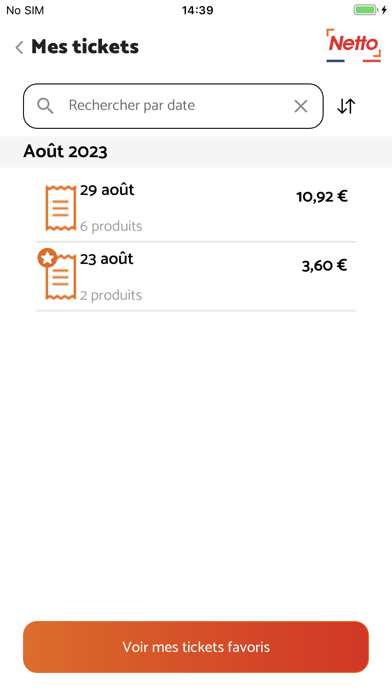Focus the Rechercher par date field
Screen dimensions: 392x696
tap(173, 106)
